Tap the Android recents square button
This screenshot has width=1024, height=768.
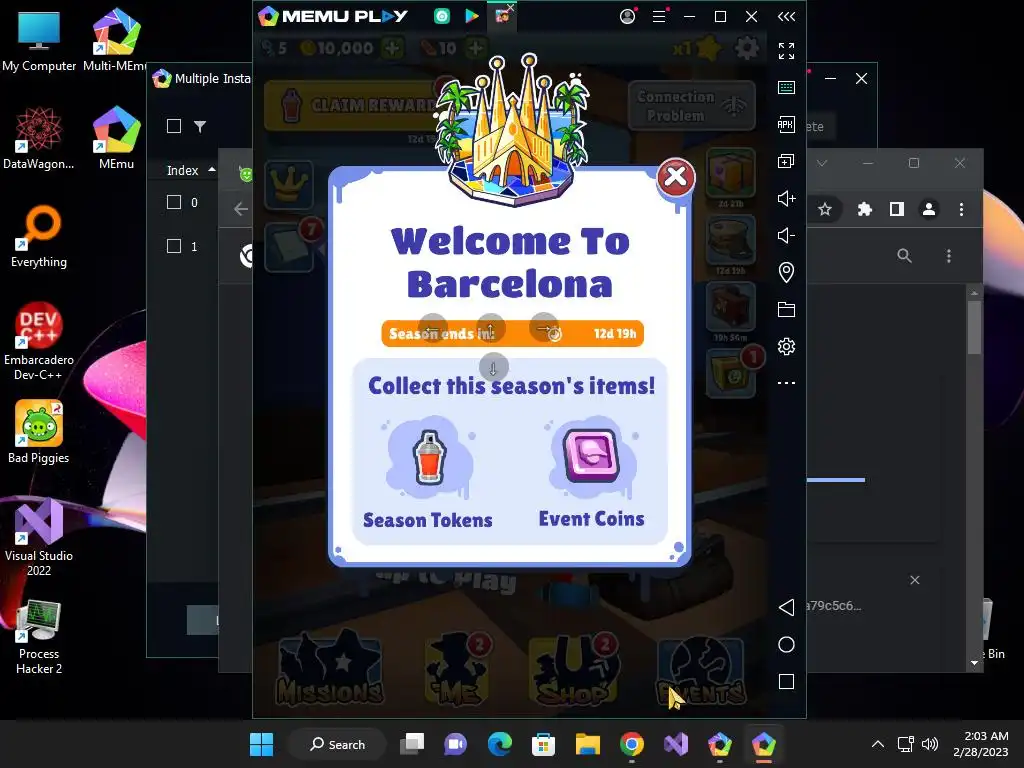[x=786, y=682]
